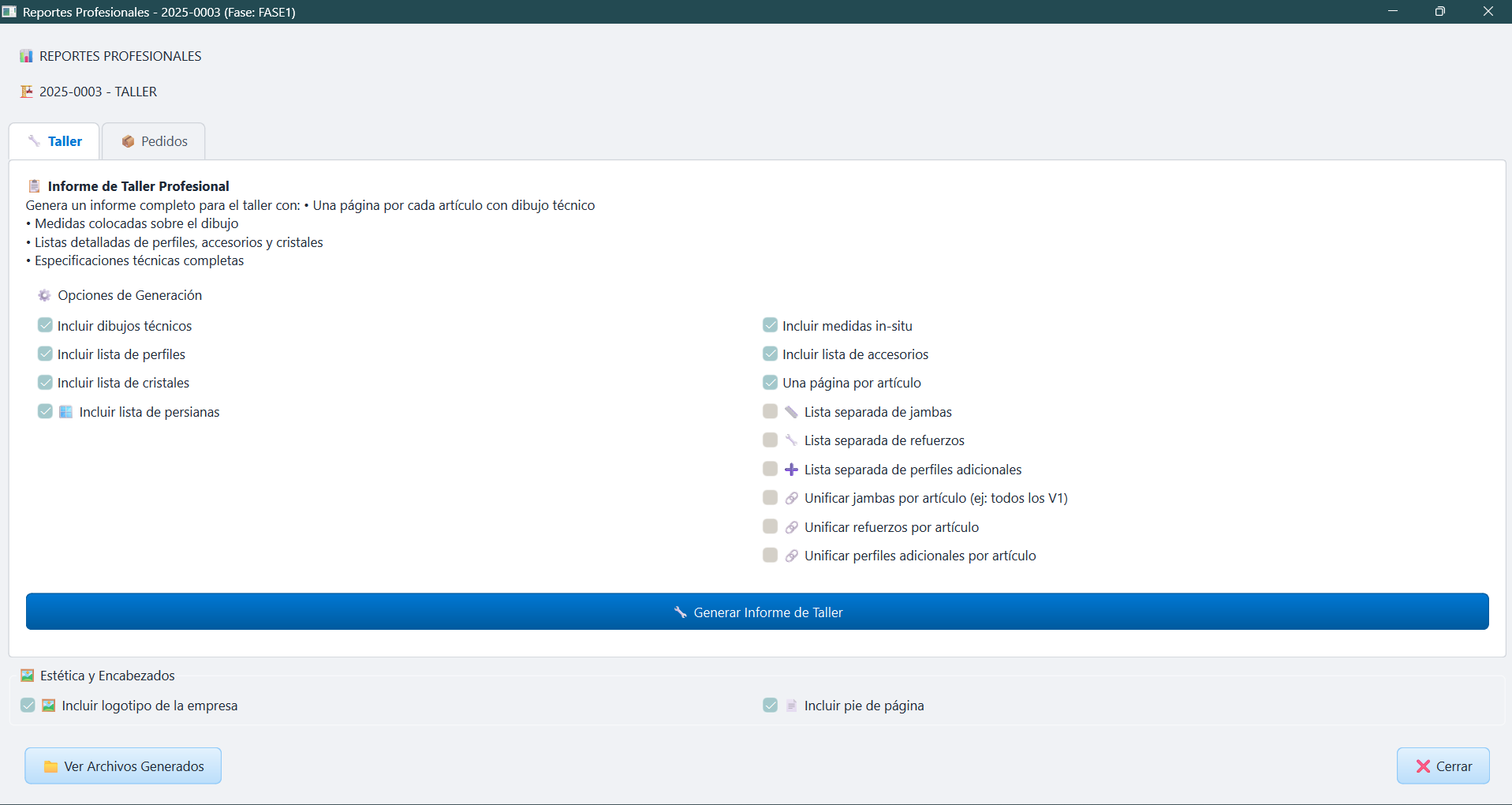Uncheck Incluir dibujos técnicos checkbox
The height and width of the screenshot is (805, 1512).
coord(45,325)
